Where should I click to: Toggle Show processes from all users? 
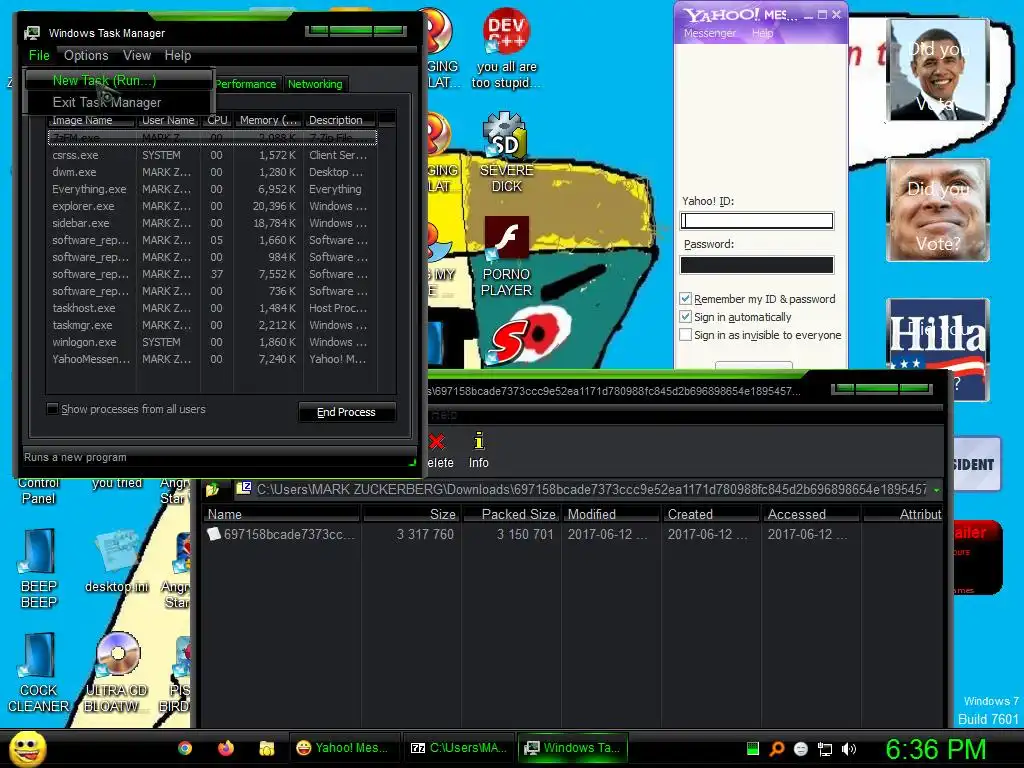point(52,409)
